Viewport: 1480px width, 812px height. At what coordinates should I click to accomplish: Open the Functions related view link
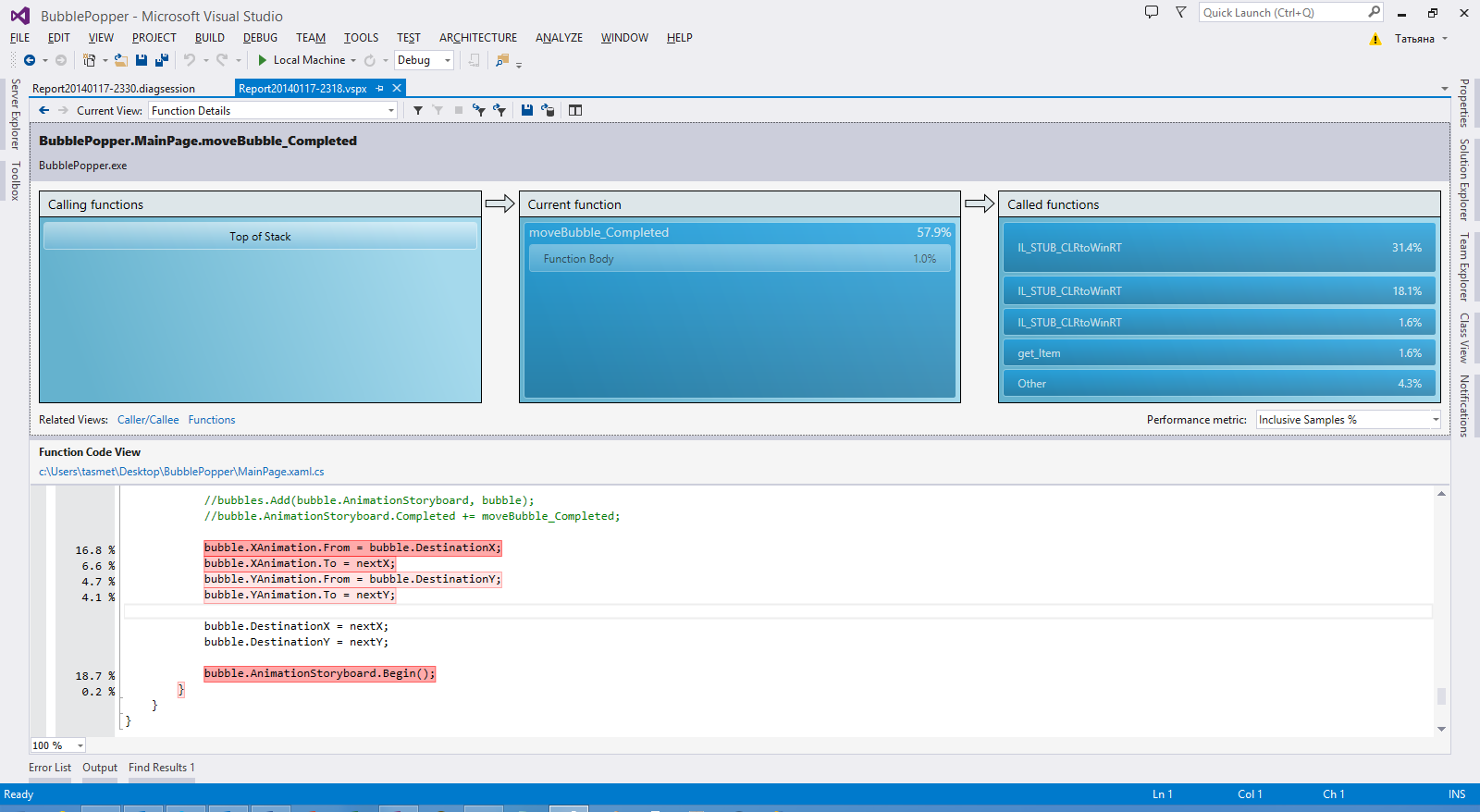212,420
